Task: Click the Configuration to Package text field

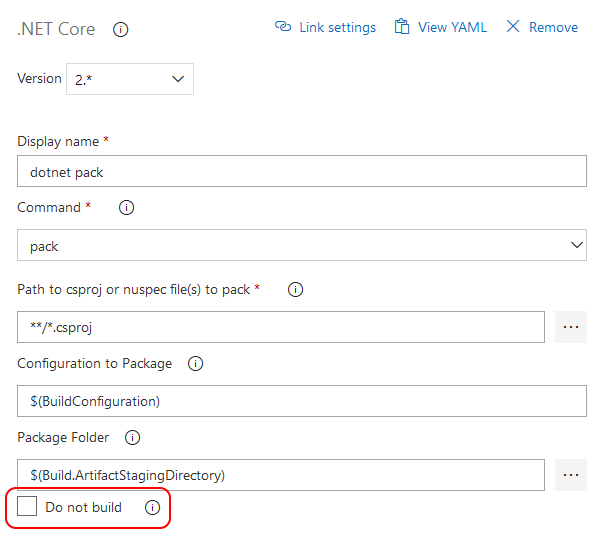Action: coord(302,401)
